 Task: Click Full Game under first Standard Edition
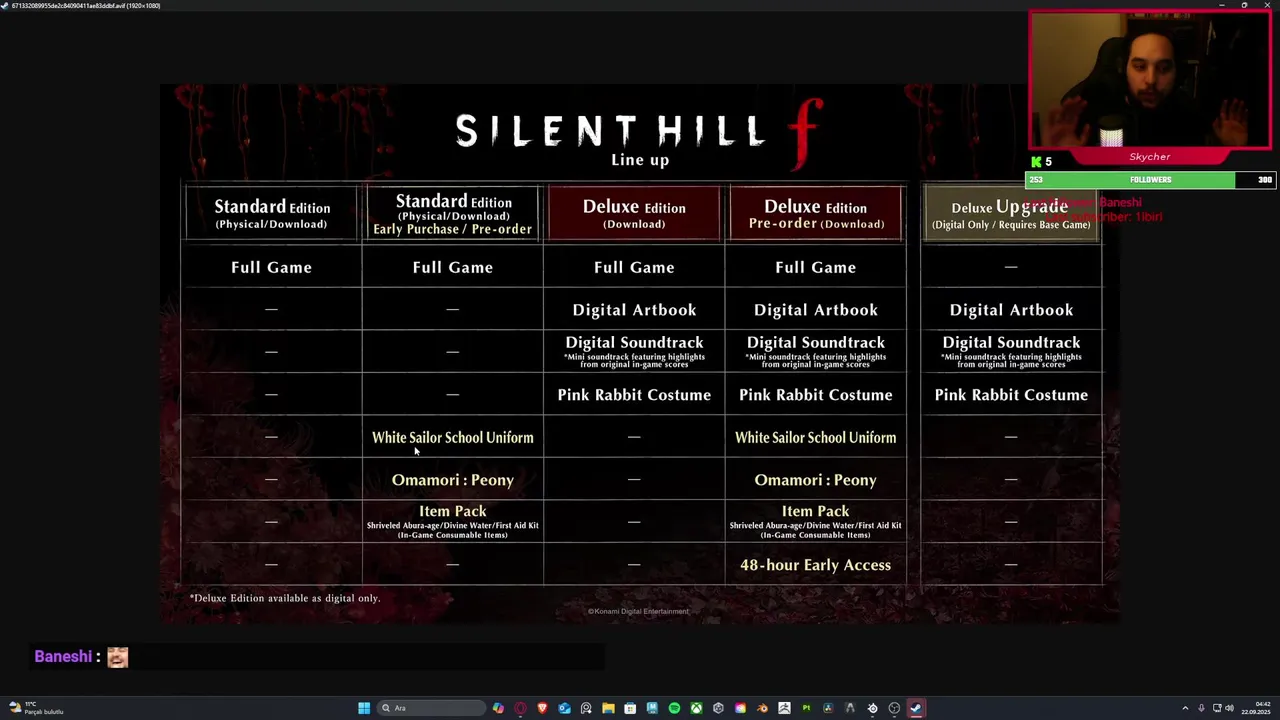(272, 267)
